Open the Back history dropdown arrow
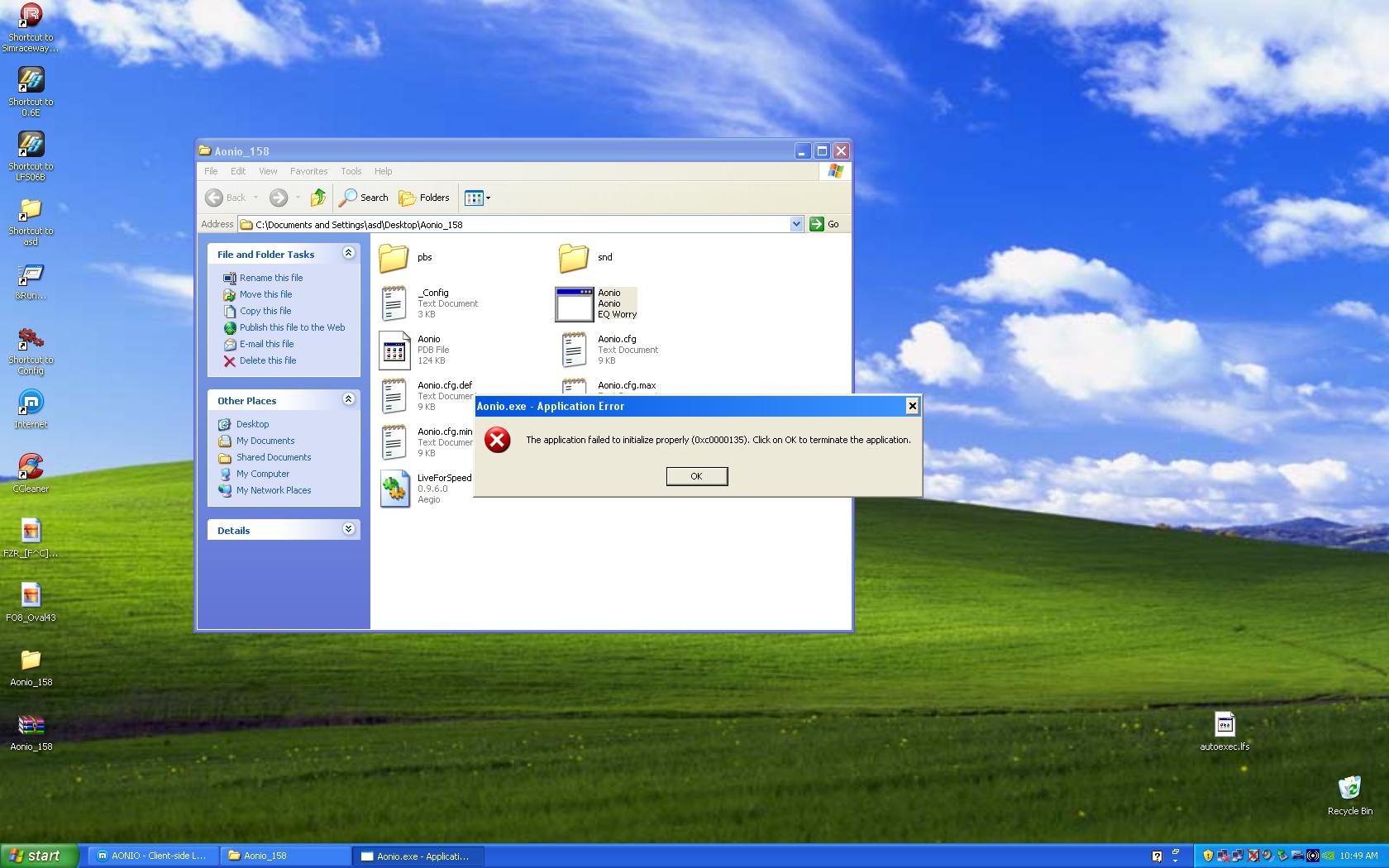The image size is (1389, 868). coord(255,198)
